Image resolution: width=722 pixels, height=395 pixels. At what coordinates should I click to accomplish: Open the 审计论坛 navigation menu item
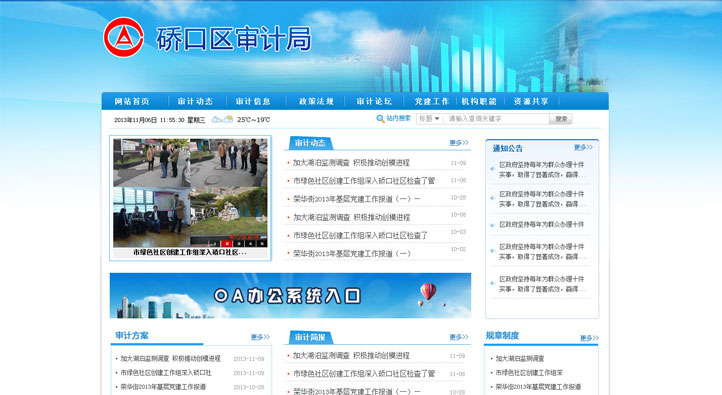click(374, 101)
